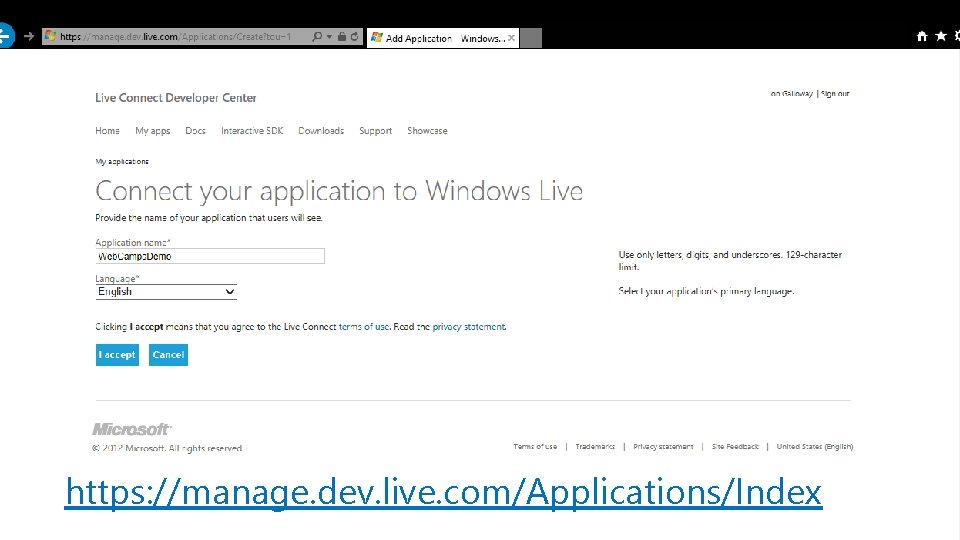Image resolution: width=960 pixels, height=540 pixels.
Task: Open a new blank browser tab
Action: point(531,38)
